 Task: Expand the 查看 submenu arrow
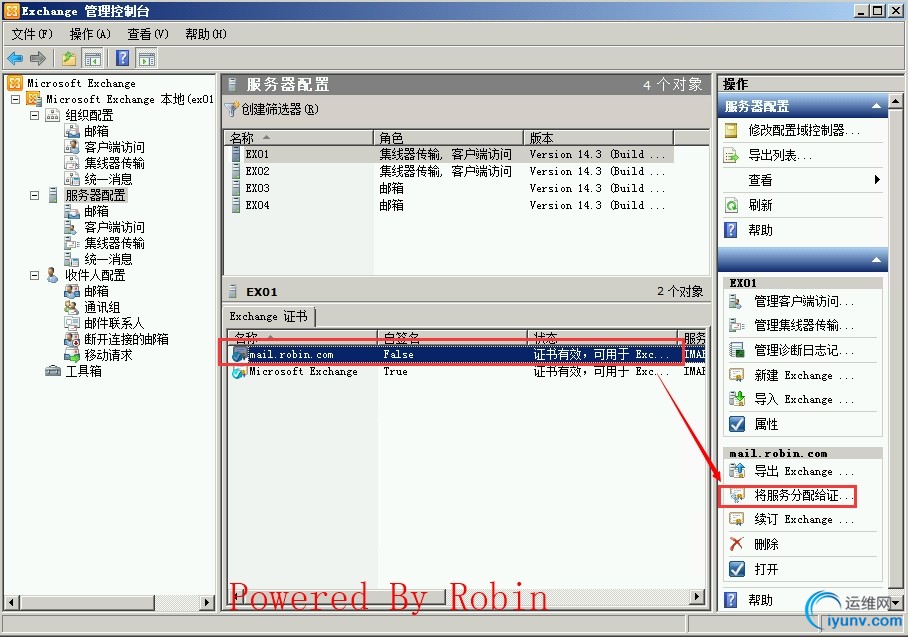click(x=877, y=180)
